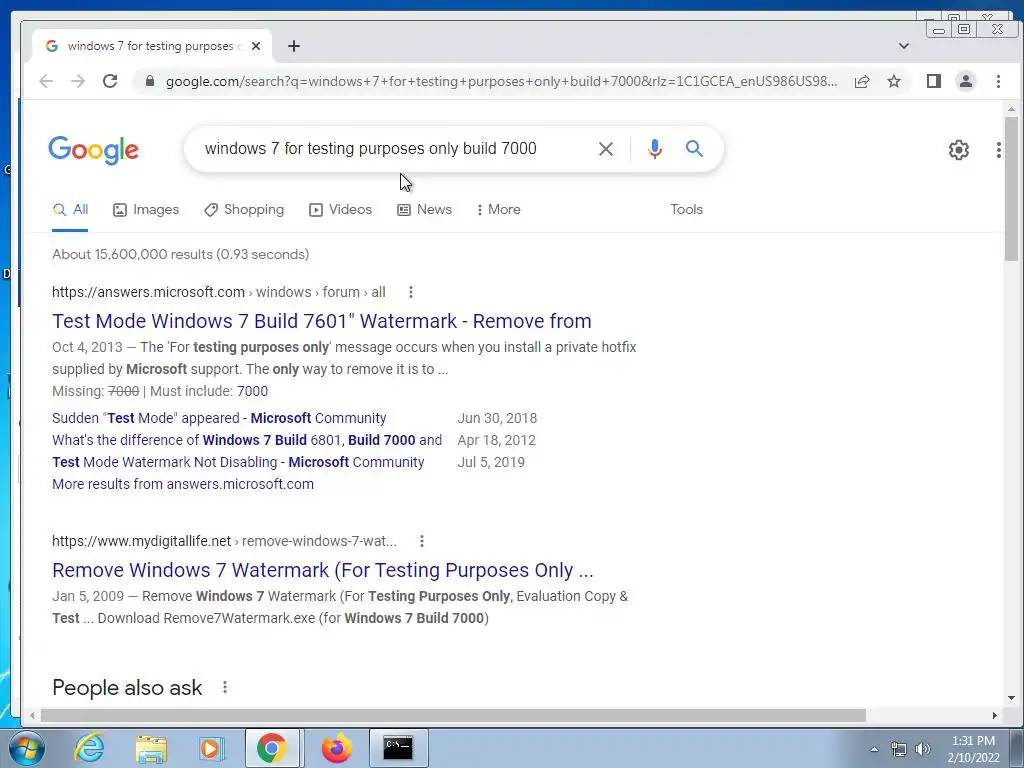Open People also ask options menu

(225, 687)
